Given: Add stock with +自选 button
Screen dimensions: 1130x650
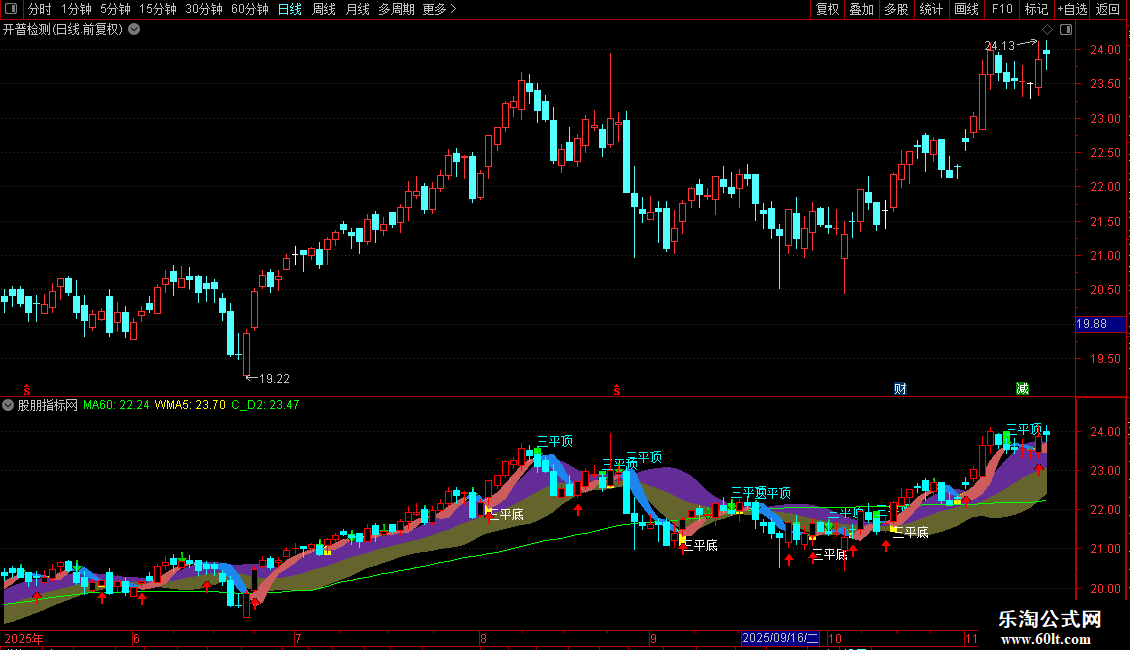Looking at the screenshot, I should click(1072, 9).
